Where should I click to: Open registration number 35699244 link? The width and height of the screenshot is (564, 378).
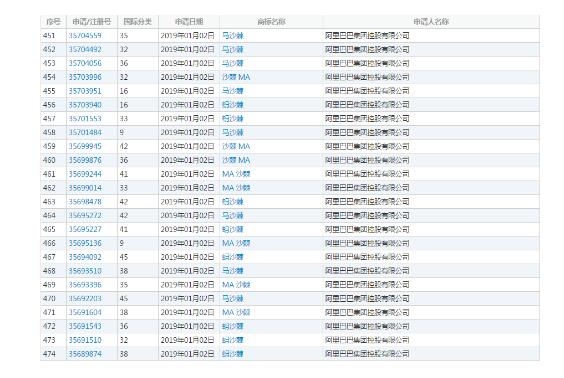(85, 174)
